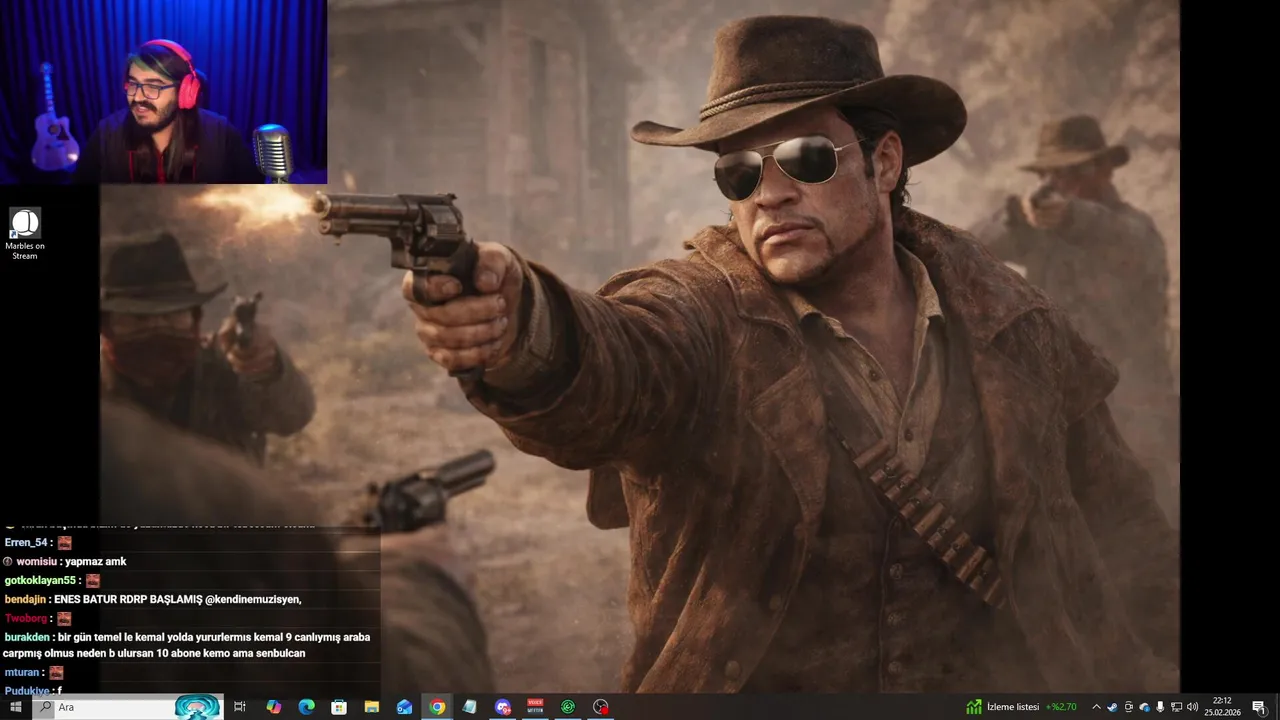Open Microsoft Store from the taskbar

[339, 707]
